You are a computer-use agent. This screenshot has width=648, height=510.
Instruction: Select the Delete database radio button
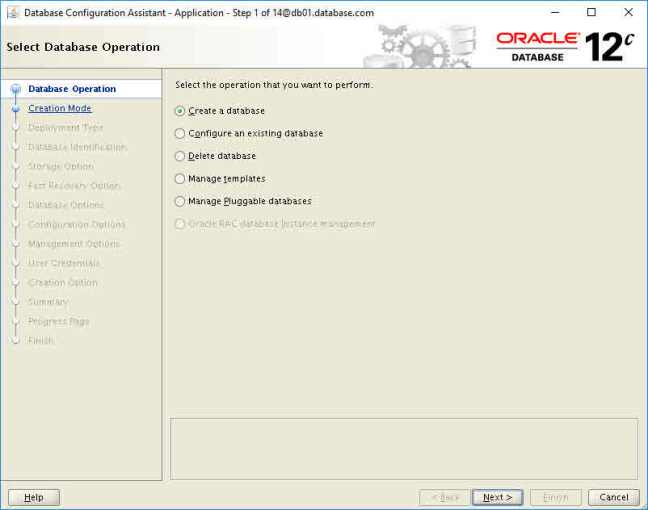click(x=180, y=156)
